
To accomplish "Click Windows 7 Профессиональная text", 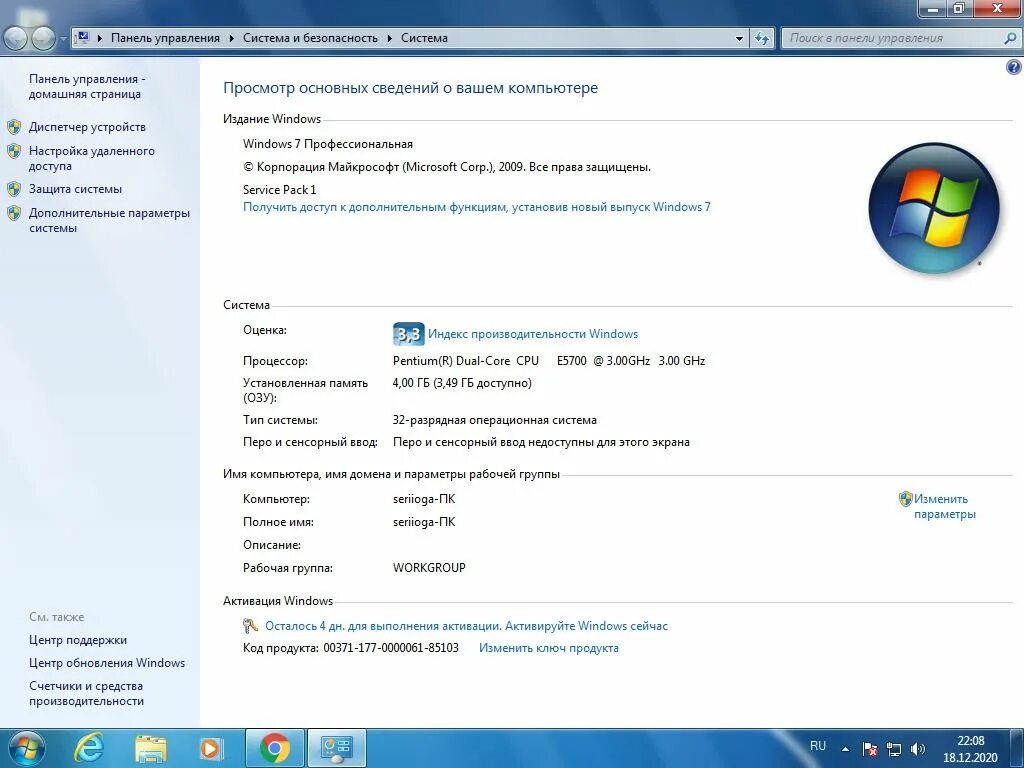I will 328,144.
